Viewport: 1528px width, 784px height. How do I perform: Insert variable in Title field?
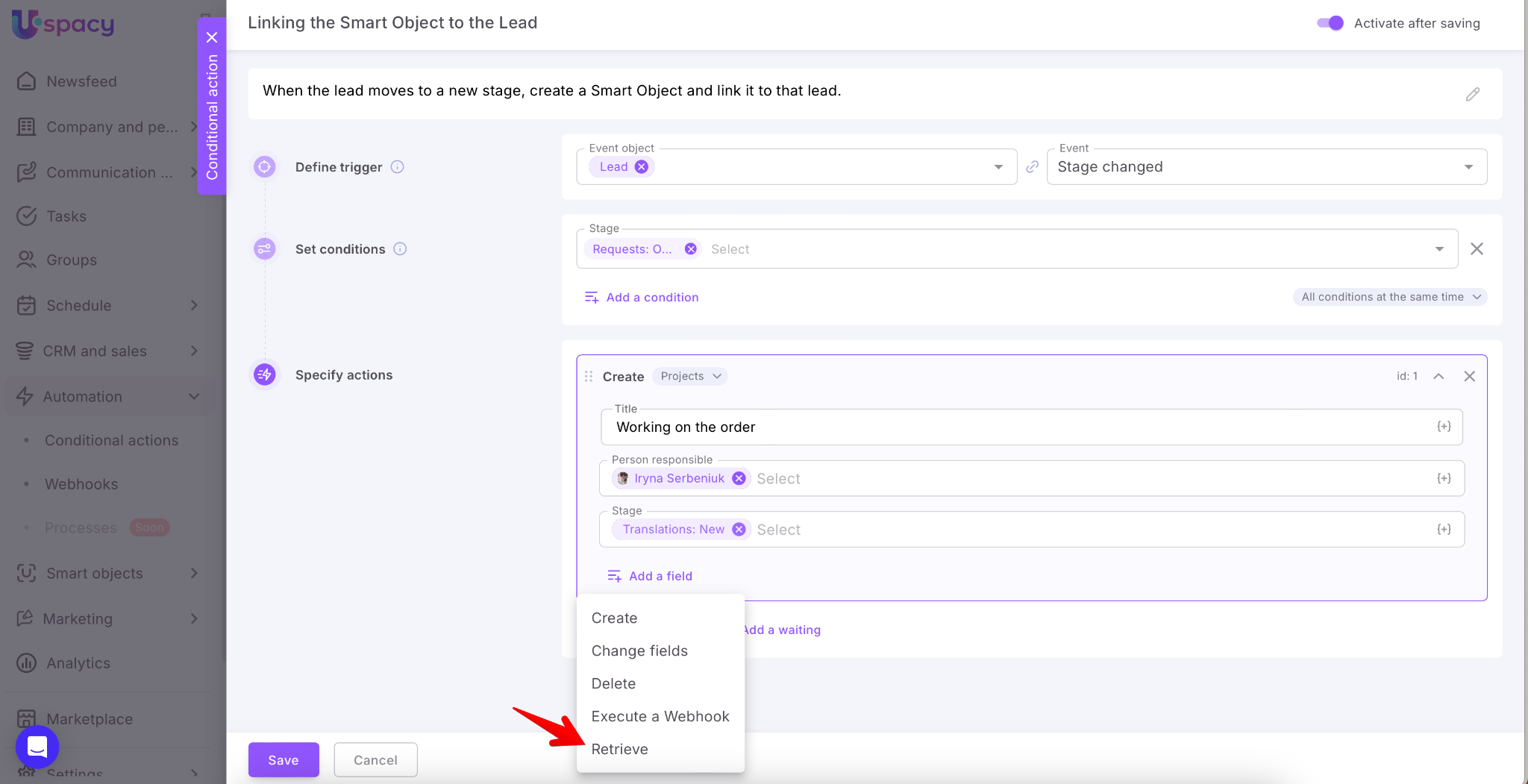(x=1444, y=427)
